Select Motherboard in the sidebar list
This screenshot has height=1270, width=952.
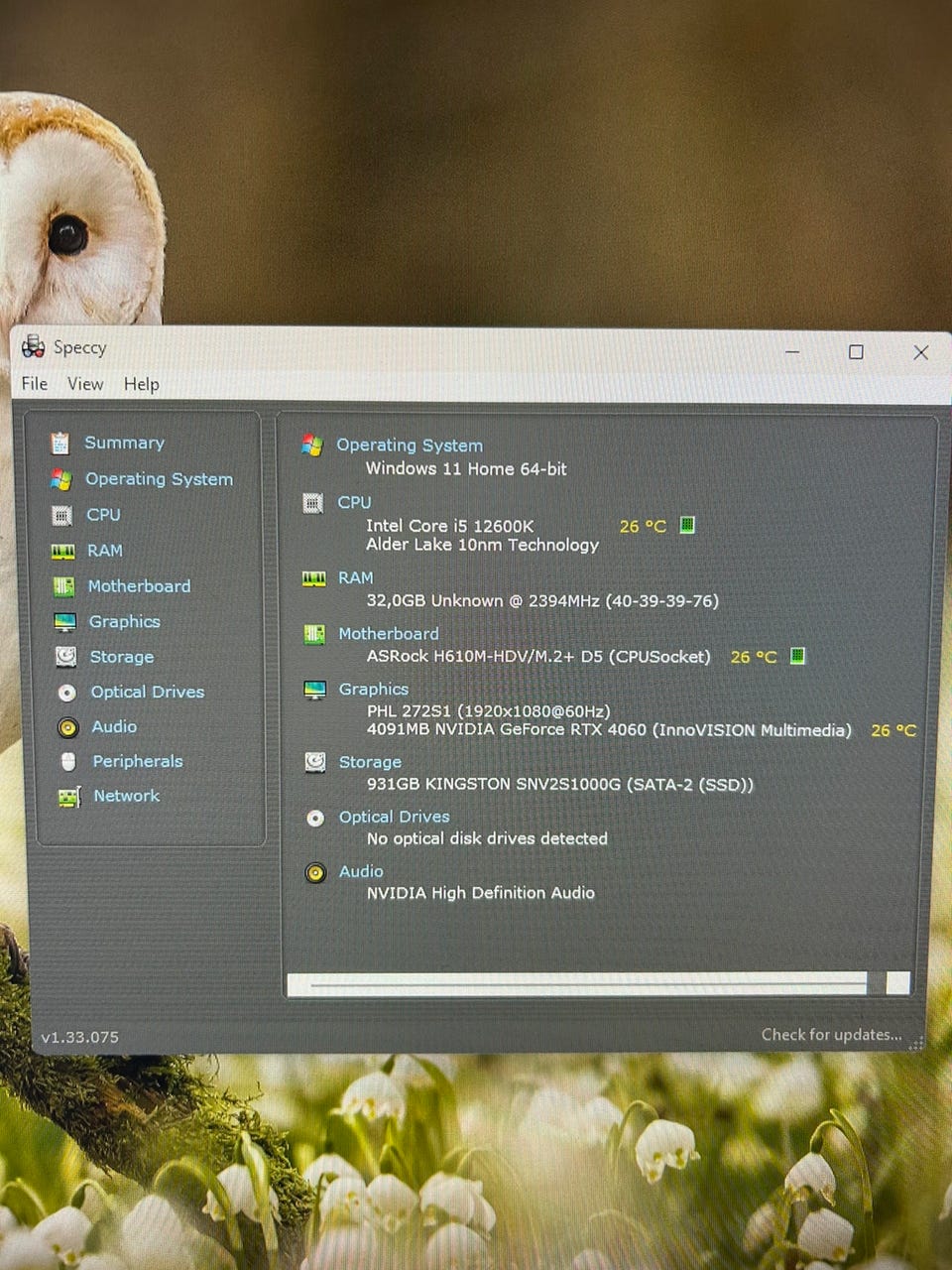coord(139,586)
